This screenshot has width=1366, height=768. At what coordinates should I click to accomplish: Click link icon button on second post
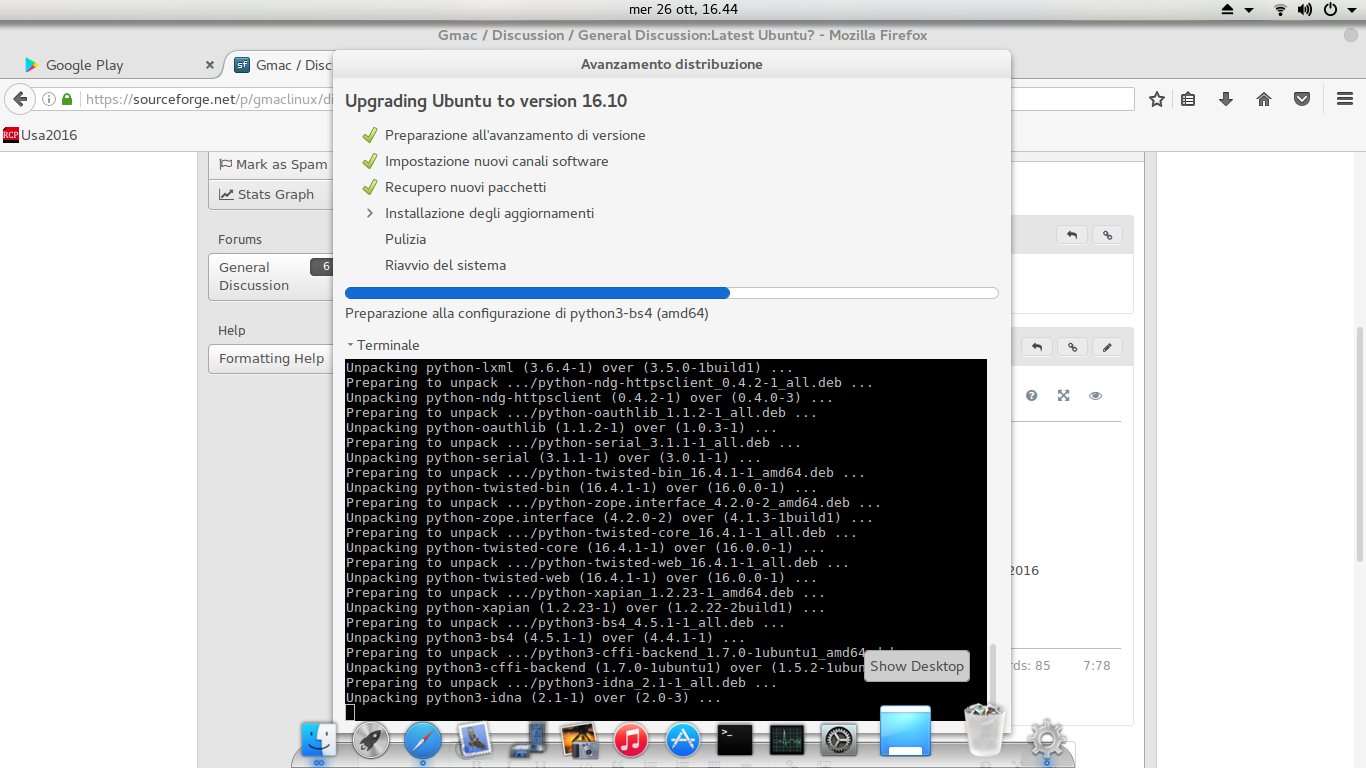[1072, 347]
